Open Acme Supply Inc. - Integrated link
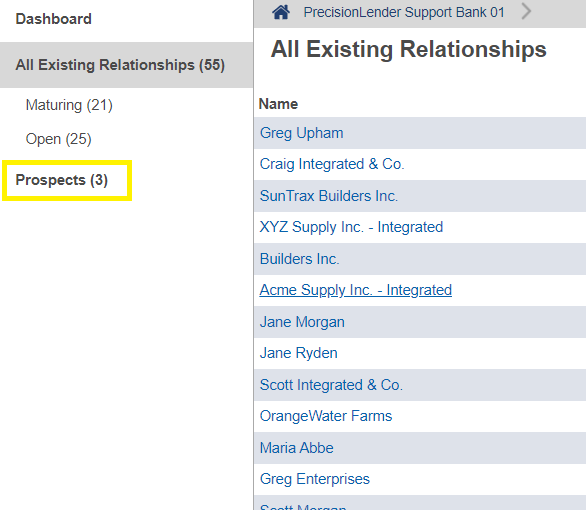The image size is (586, 510). pos(355,290)
